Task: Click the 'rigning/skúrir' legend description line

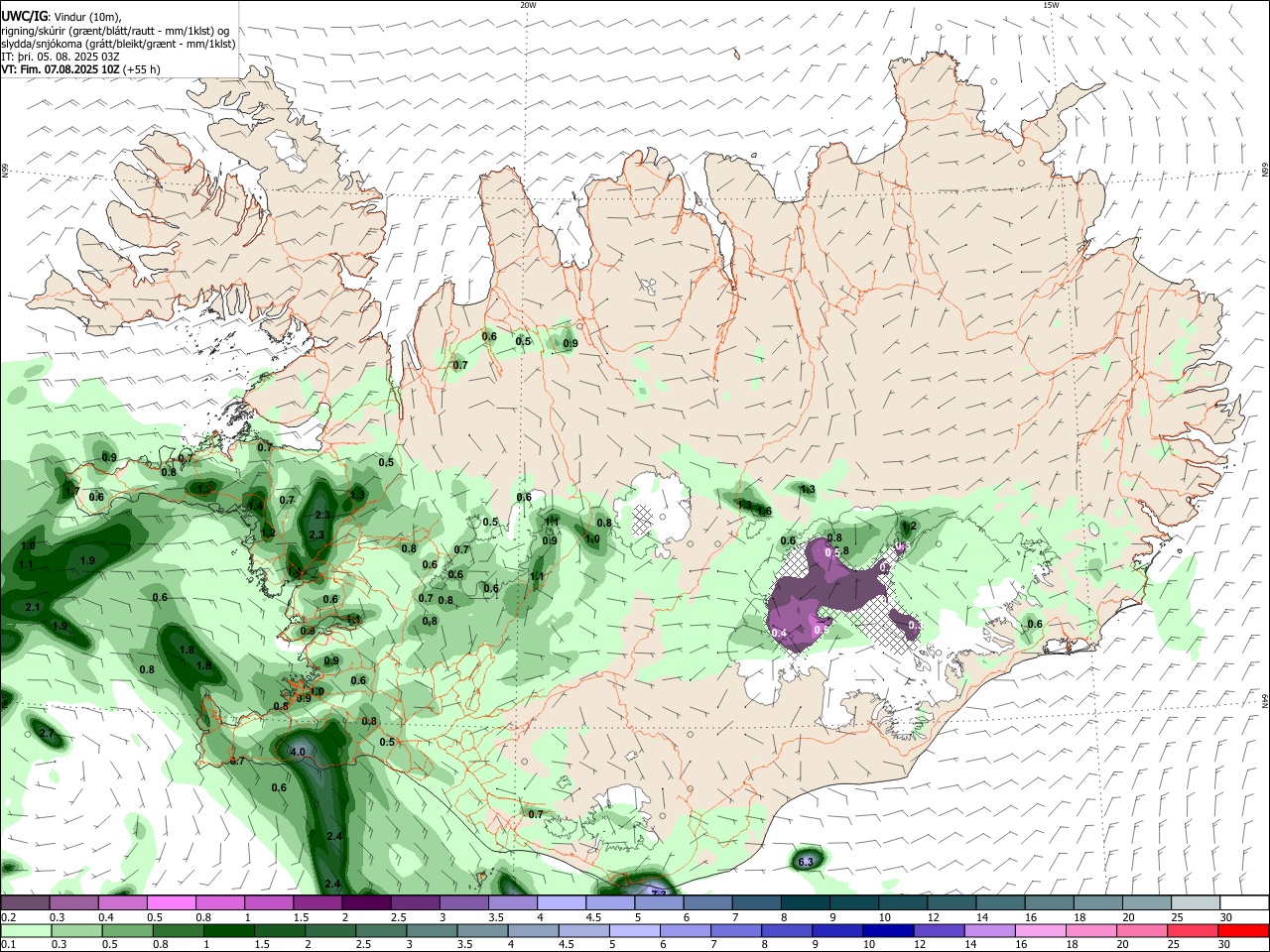Action: pos(115,31)
